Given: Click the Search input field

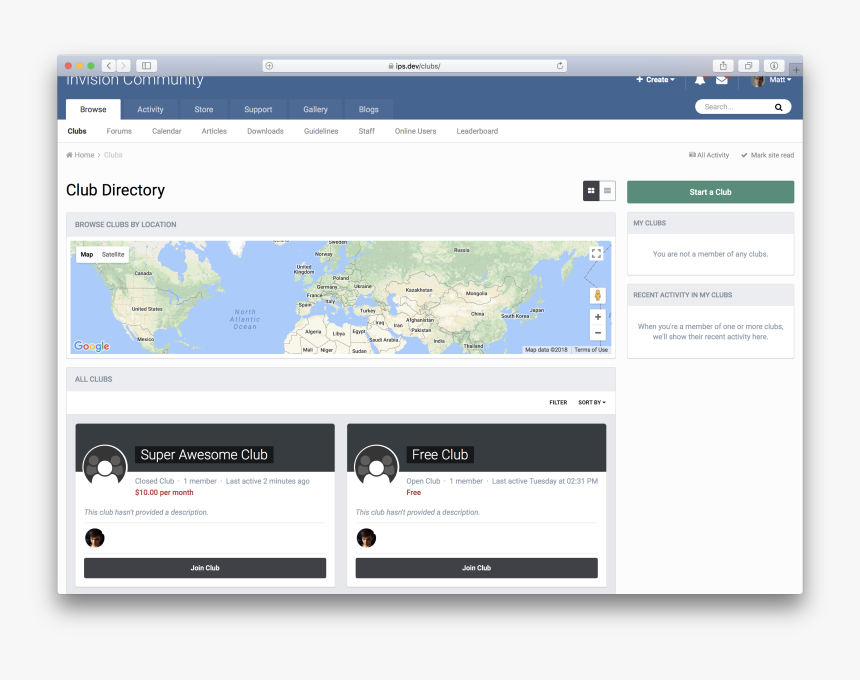Looking at the screenshot, I should click(x=735, y=107).
